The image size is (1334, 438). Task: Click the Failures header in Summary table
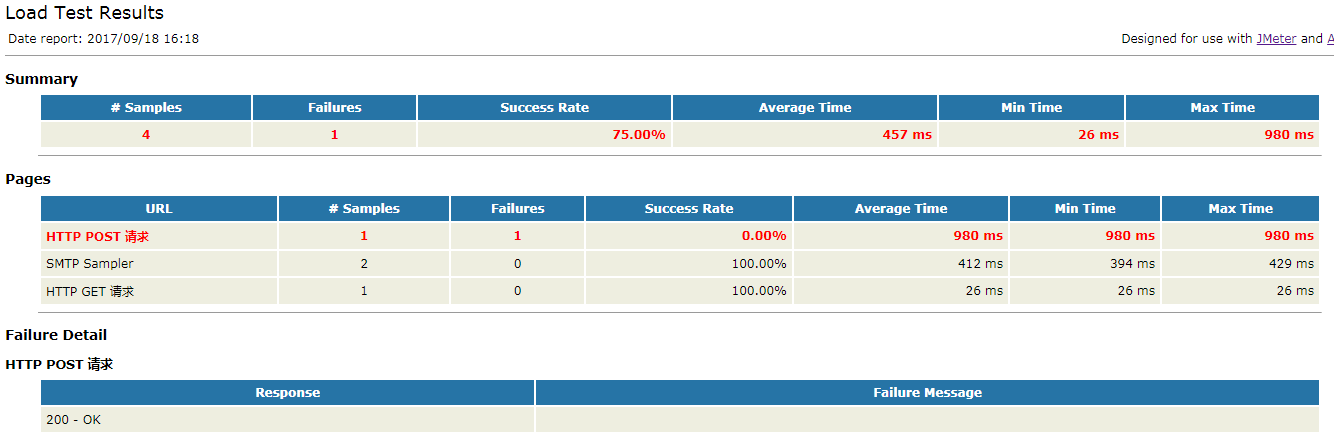tap(334, 108)
